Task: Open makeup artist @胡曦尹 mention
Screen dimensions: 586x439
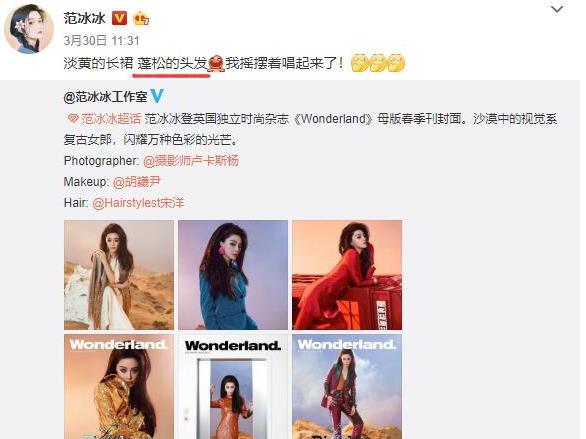Action: pos(136,182)
